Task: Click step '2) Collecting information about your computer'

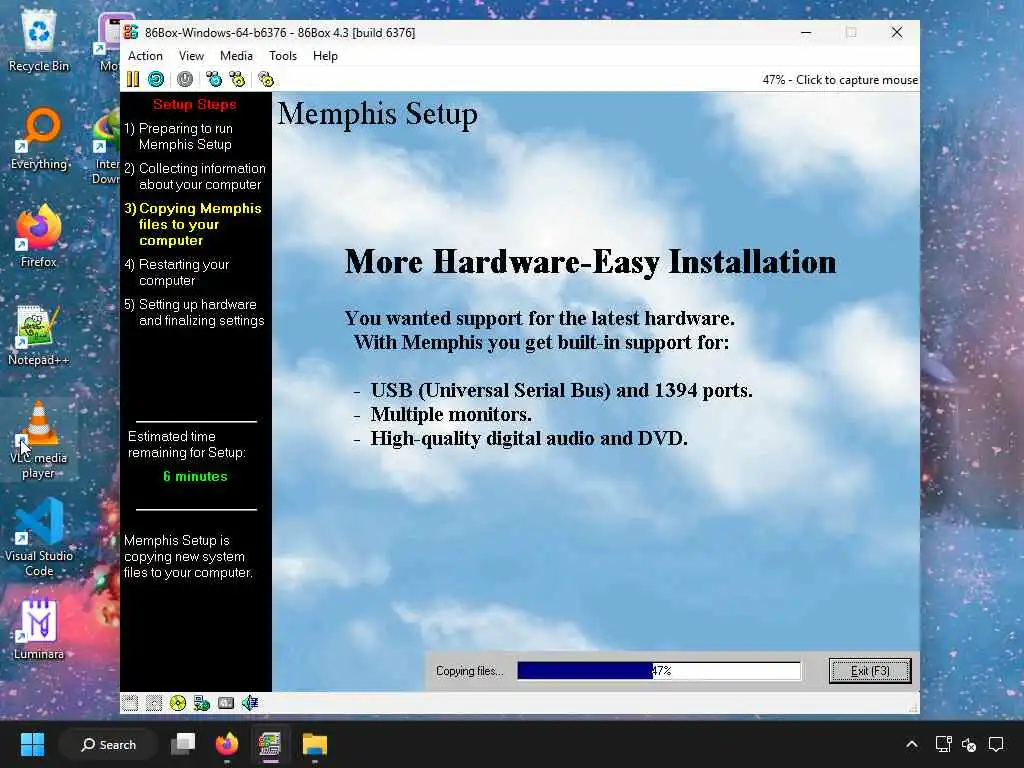Action: (195, 176)
